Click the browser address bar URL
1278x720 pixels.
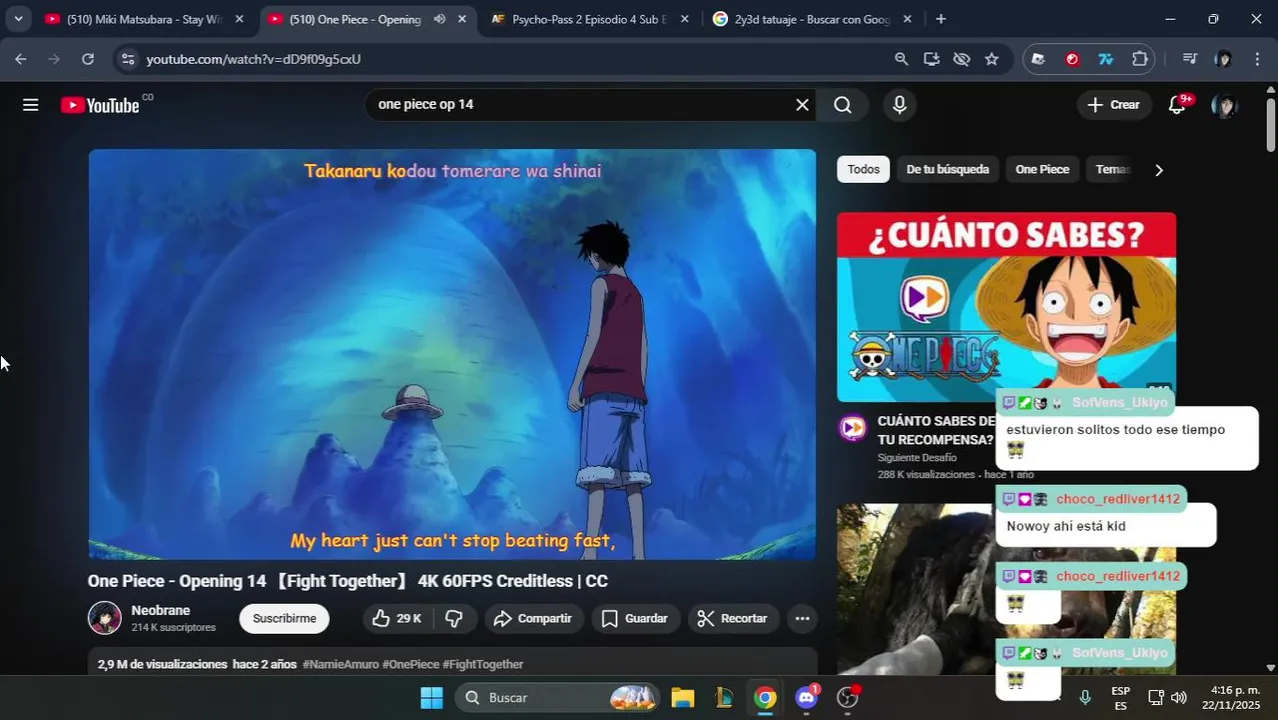[x=254, y=59]
